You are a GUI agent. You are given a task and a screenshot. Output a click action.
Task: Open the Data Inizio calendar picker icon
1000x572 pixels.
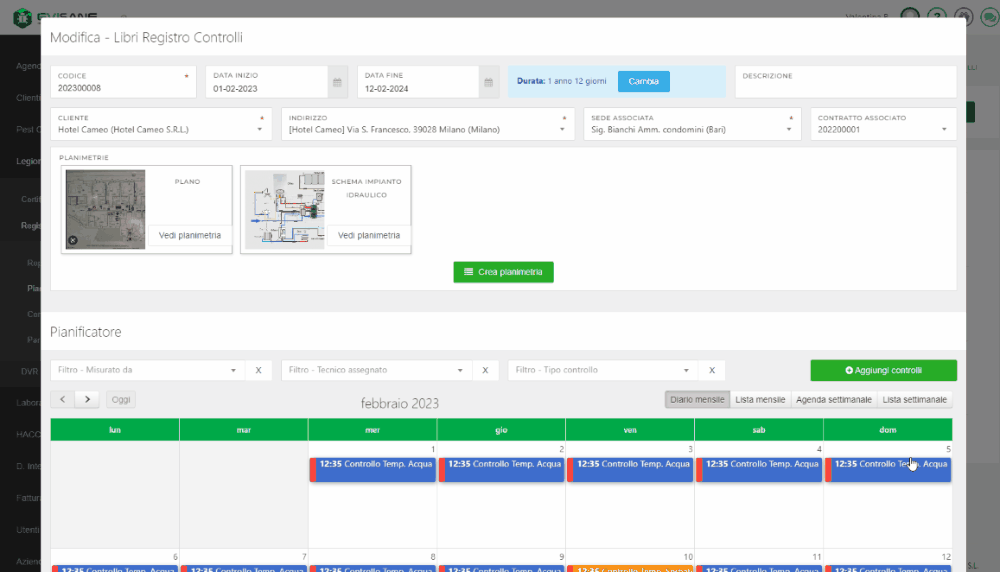338,82
